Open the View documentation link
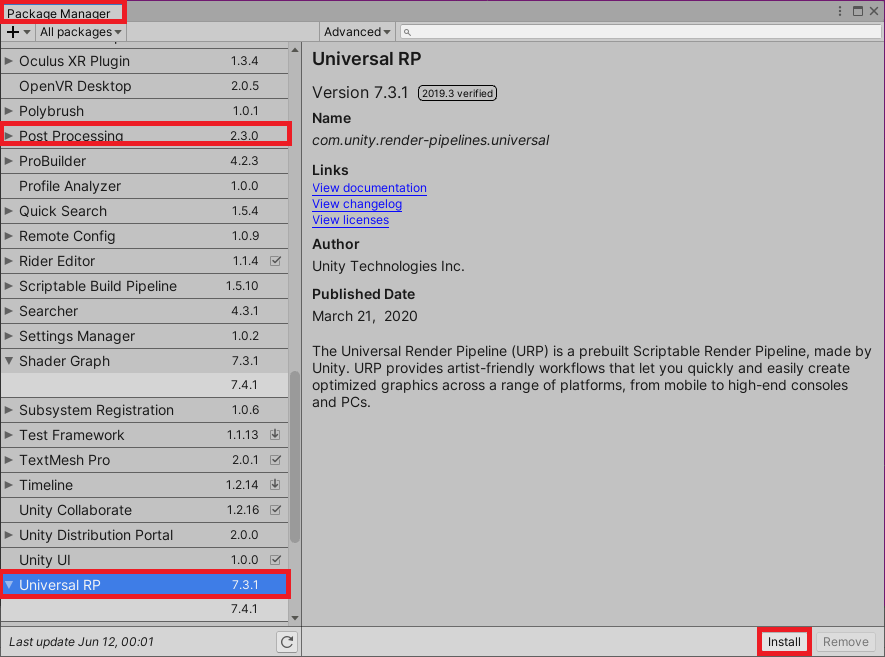 (x=369, y=188)
